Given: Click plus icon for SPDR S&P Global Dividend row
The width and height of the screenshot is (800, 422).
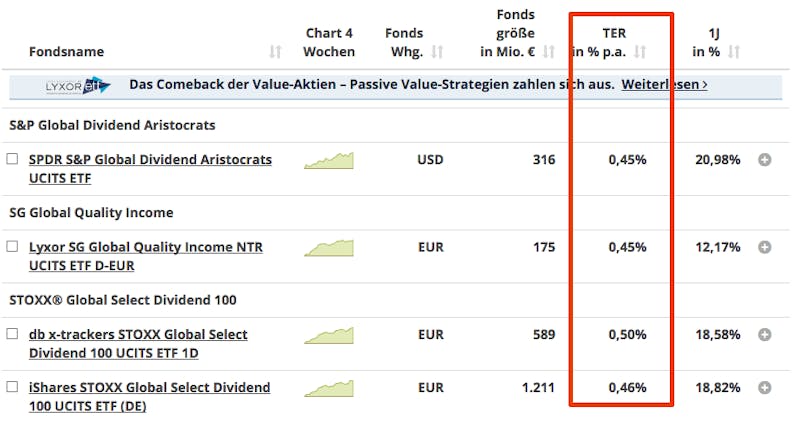Looking at the screenshot, I should [764, 160].
